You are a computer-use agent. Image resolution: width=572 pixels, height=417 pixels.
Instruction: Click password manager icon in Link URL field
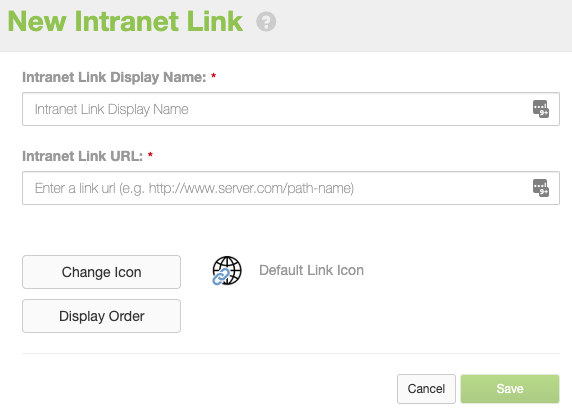pos(541,188)
